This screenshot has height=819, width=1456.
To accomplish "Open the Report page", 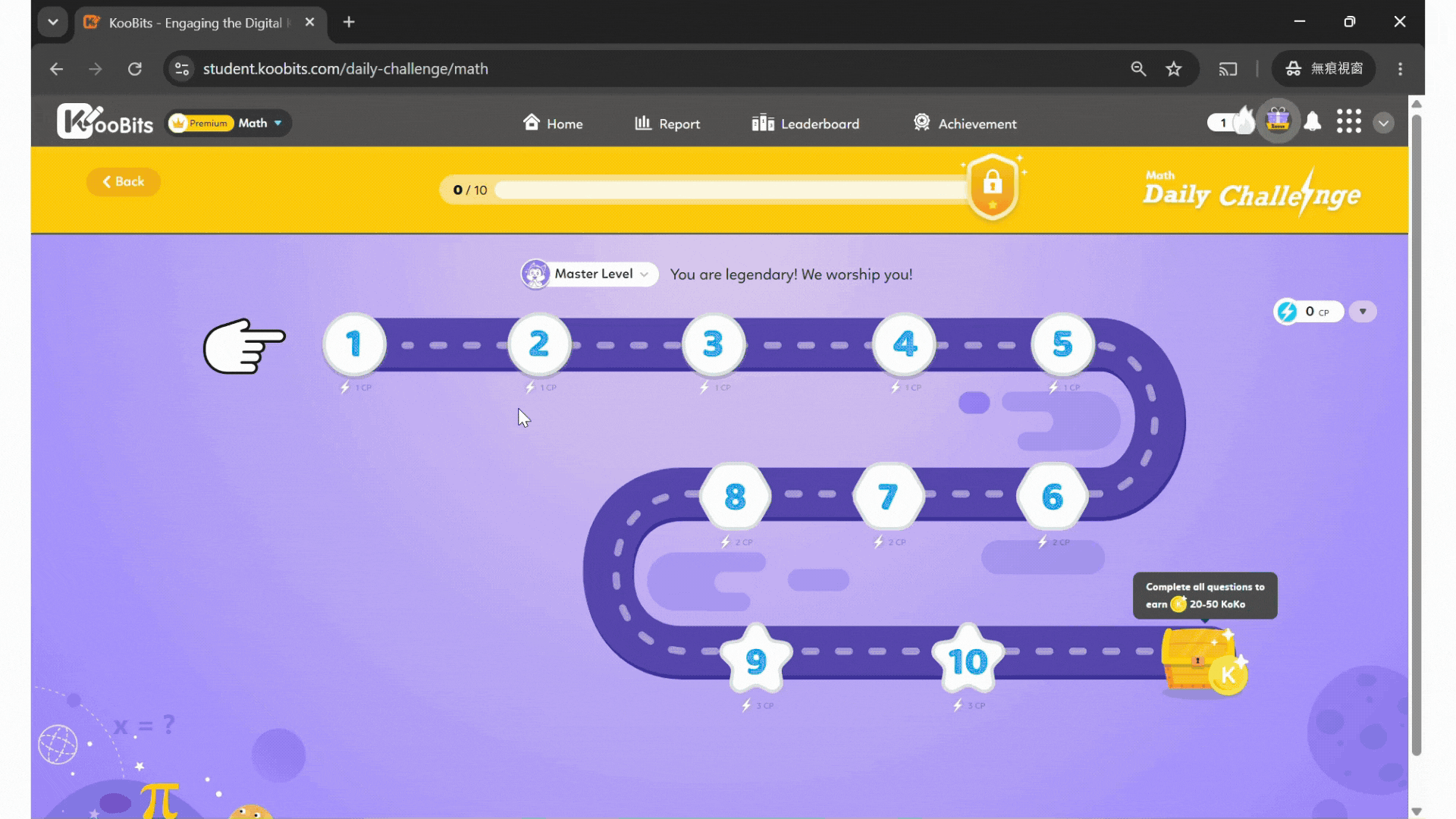I will pos(667,123).
